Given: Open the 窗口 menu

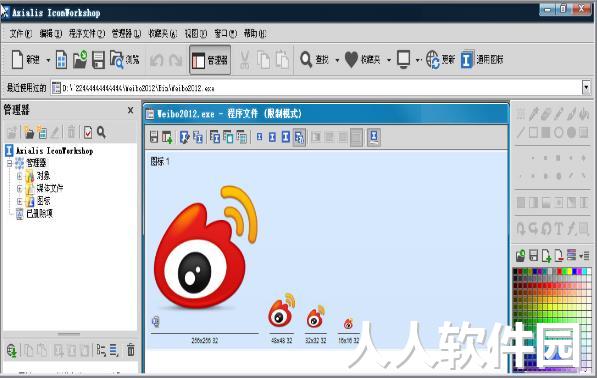Looking at the screenshot, I should (x=225, y=34).
